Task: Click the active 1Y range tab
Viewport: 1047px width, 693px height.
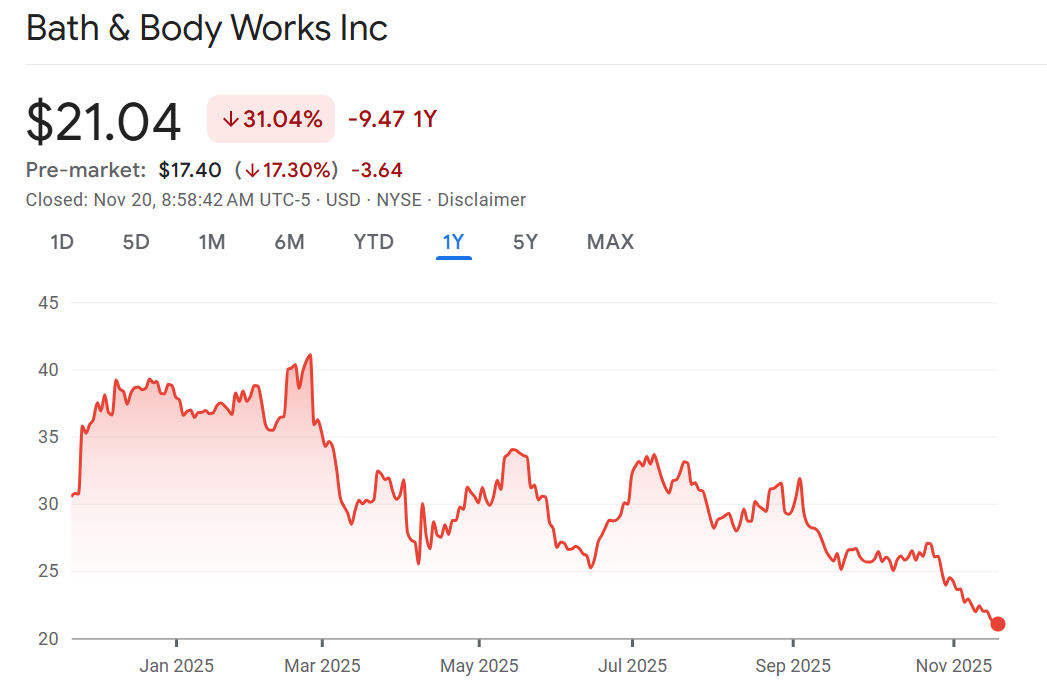Action: [x=453, y=242]
